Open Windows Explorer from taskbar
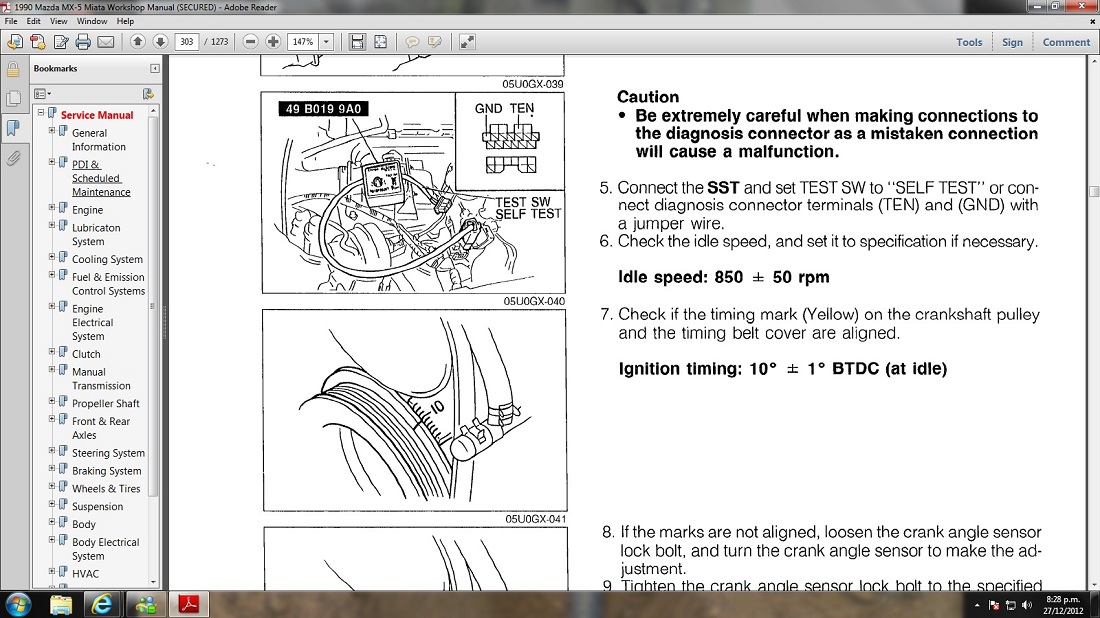Image resolution: width=1100 pixels, height=618 pixels. click(x=61, y=605)
